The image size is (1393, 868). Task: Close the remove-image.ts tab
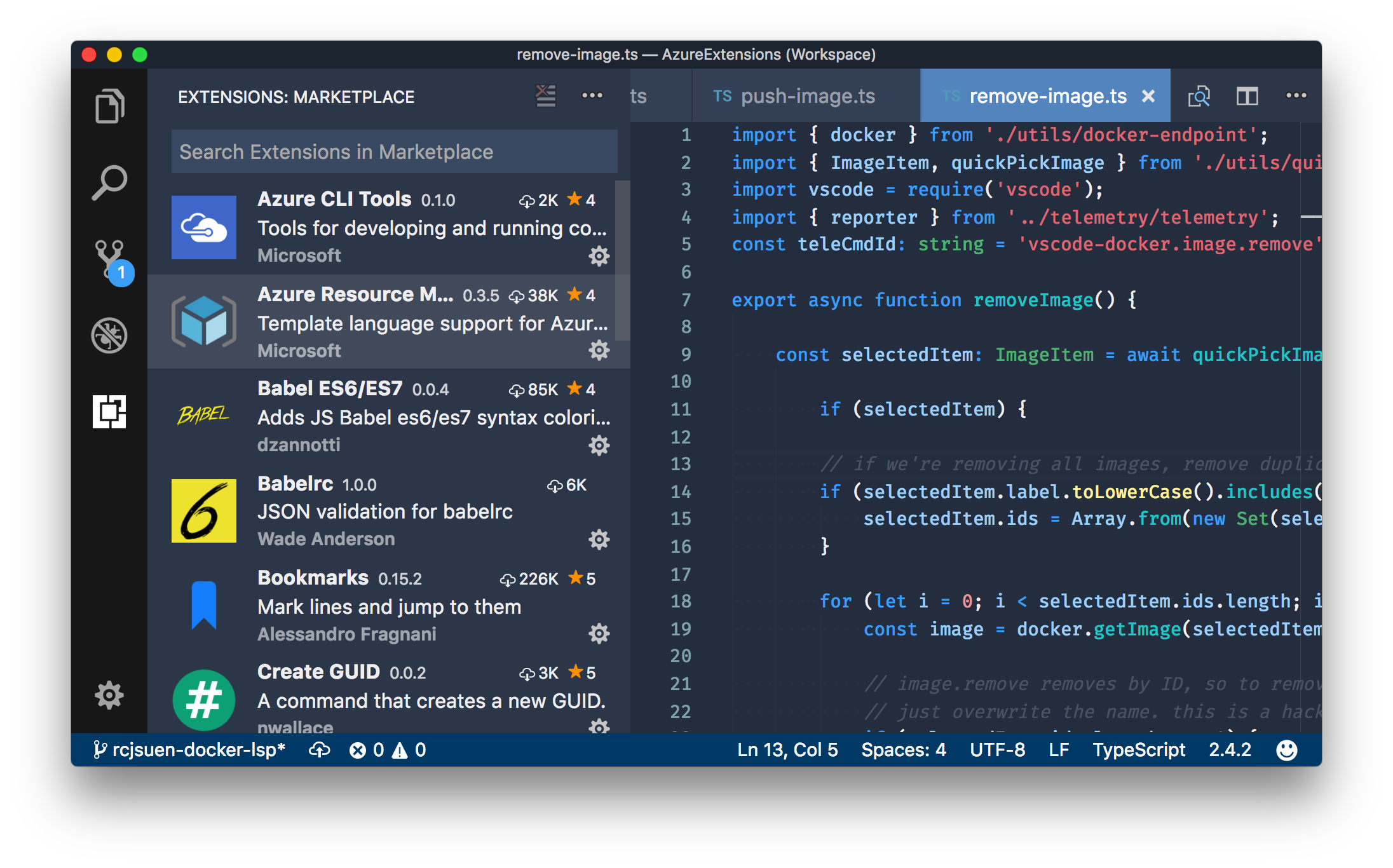click(x=1148, y=96)
